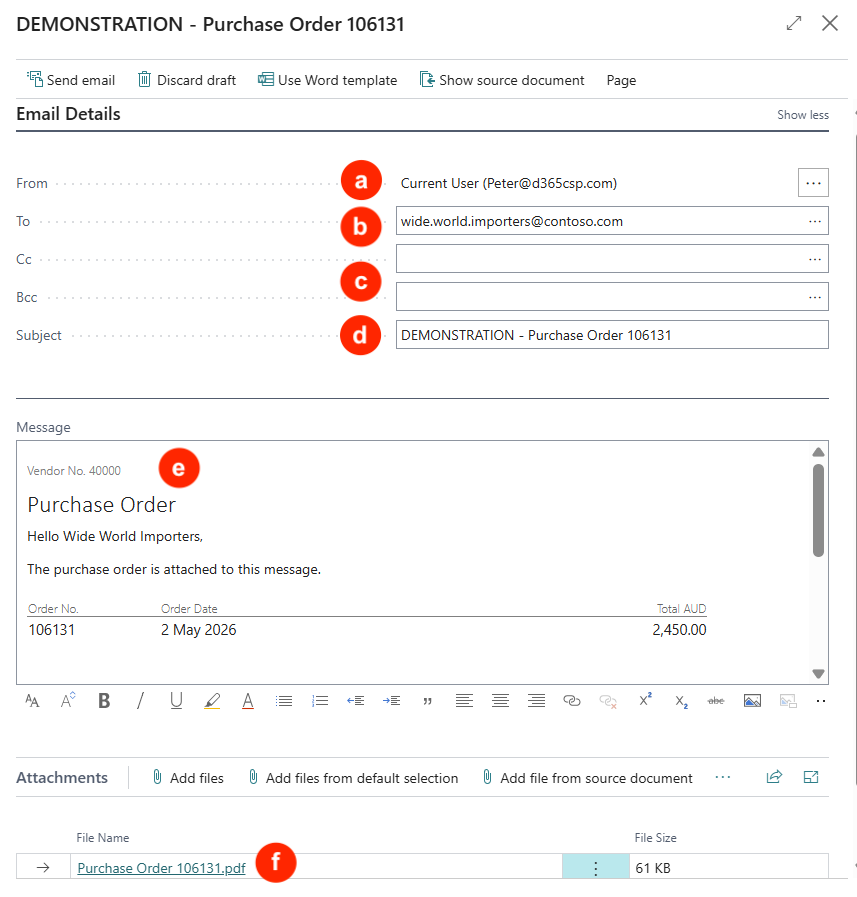This screenshot has height=897, width=857.
Task: Toggle bold formatting in message toolbar
Action: [x=104, y=701]
